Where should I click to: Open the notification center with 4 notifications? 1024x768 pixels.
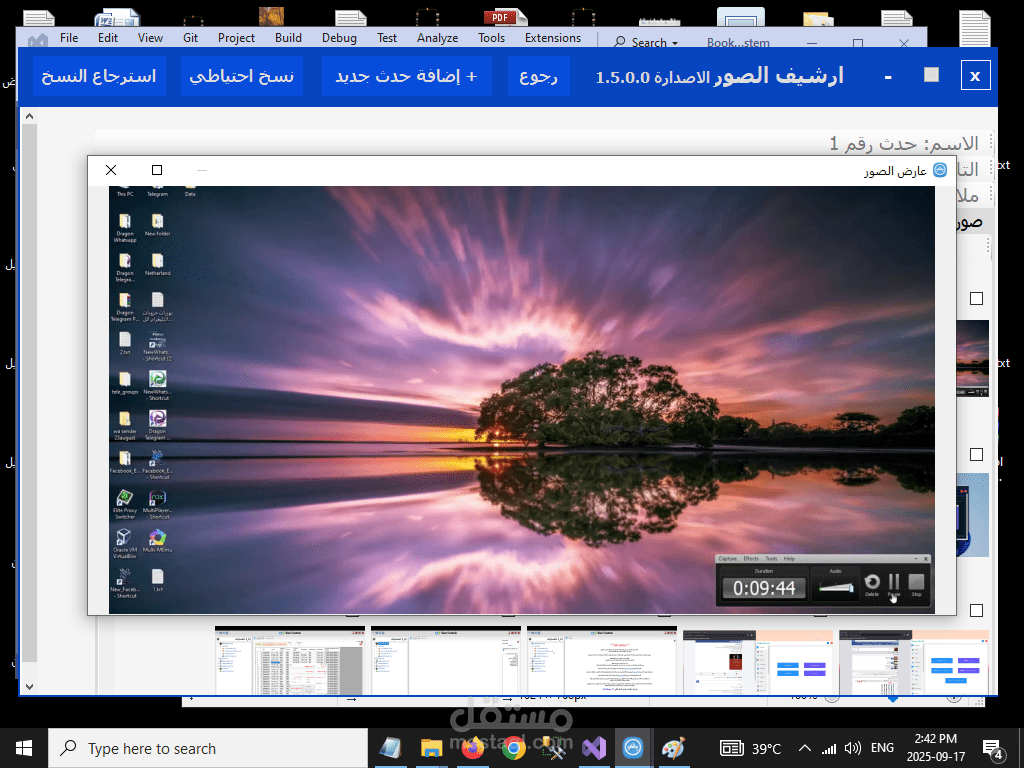click(x=993, y=750)
